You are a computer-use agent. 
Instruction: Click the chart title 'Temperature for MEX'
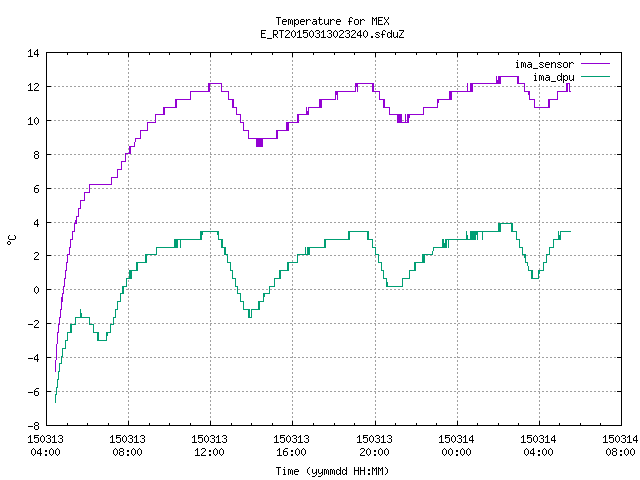[332, 21]
